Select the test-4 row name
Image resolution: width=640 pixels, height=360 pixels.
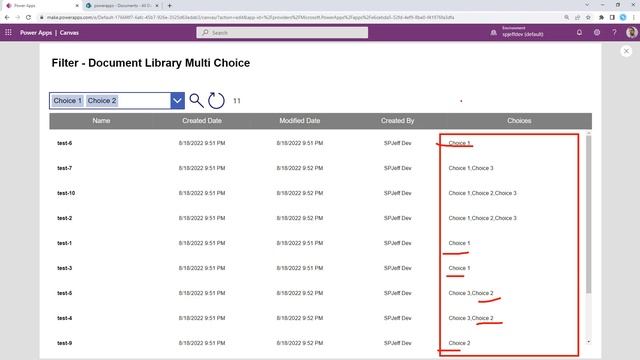[64, 318]
